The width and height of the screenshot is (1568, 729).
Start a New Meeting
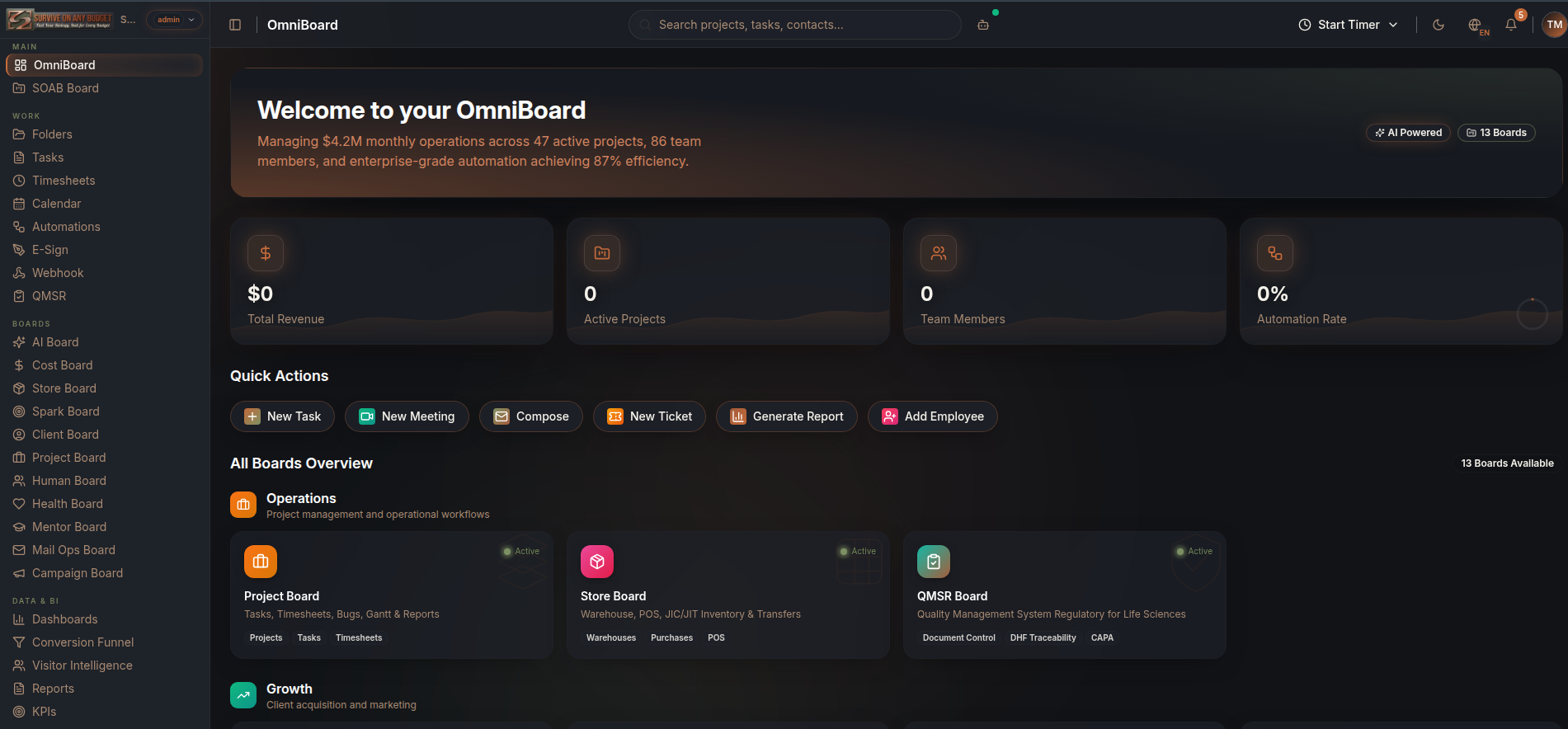click(x=407, y=416)
